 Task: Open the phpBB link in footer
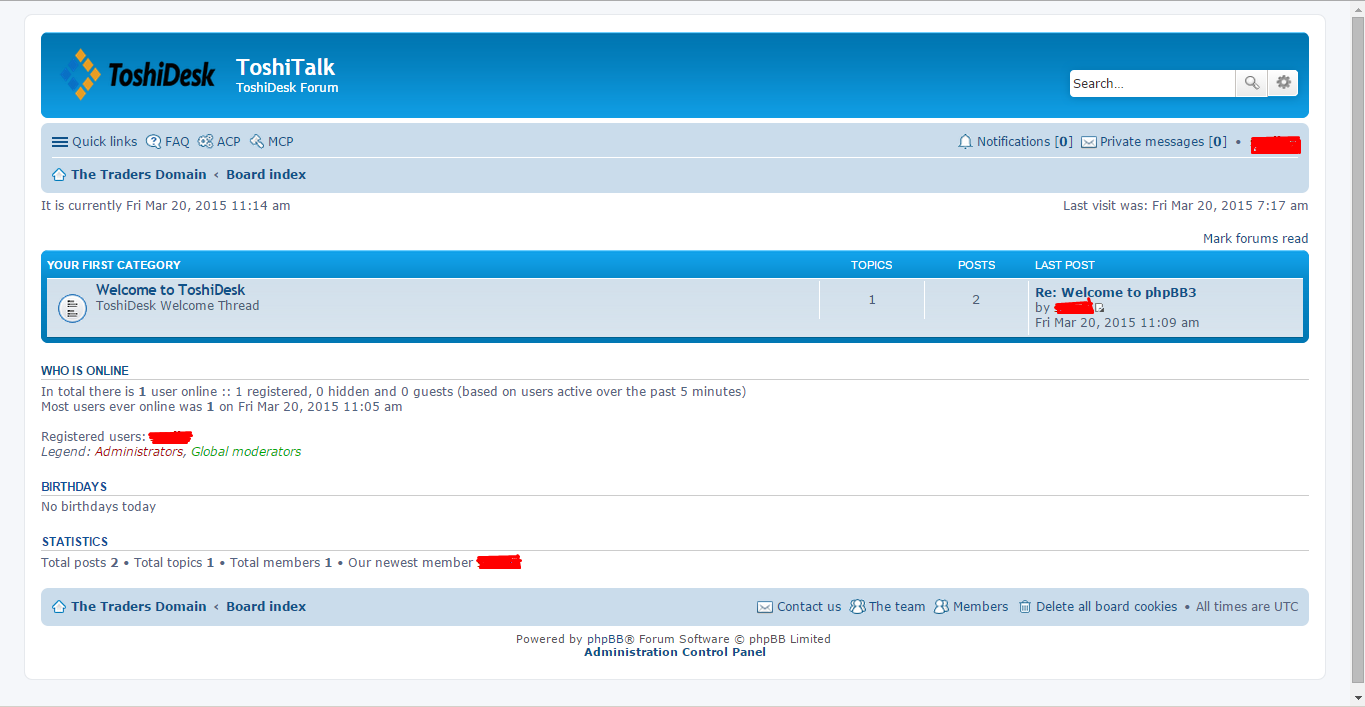pyautogui.click(x=606, y=639)
